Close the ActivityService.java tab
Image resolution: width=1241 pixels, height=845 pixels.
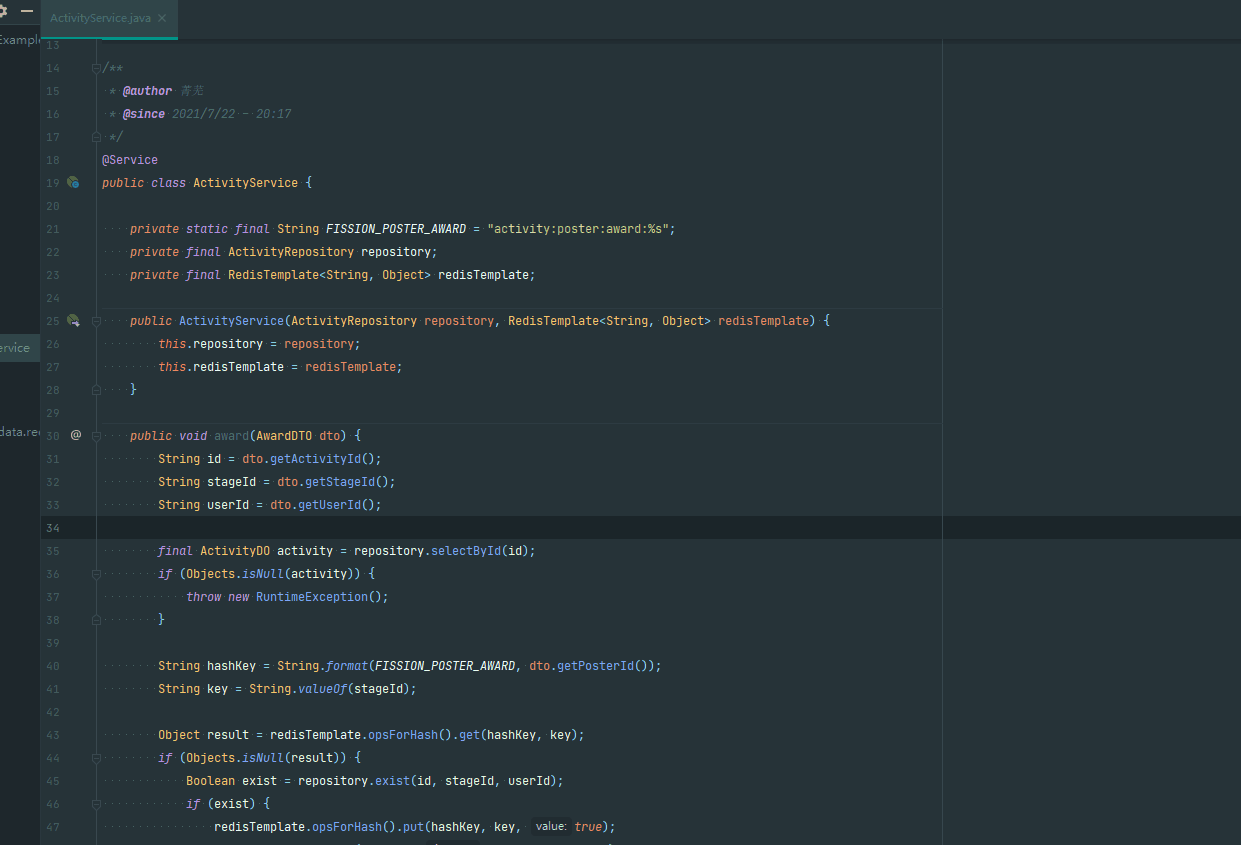[162, 18]
